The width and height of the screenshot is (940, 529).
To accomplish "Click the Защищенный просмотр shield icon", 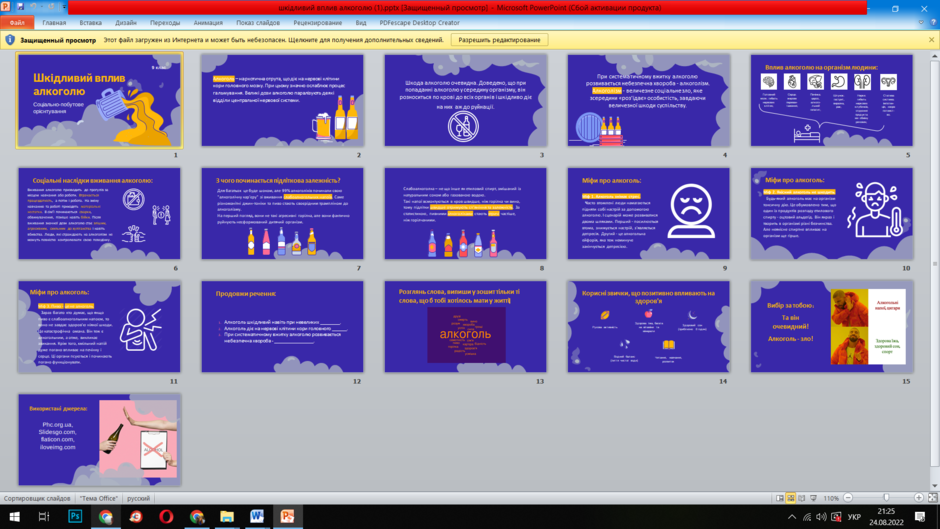I will (x=10, y=40).
